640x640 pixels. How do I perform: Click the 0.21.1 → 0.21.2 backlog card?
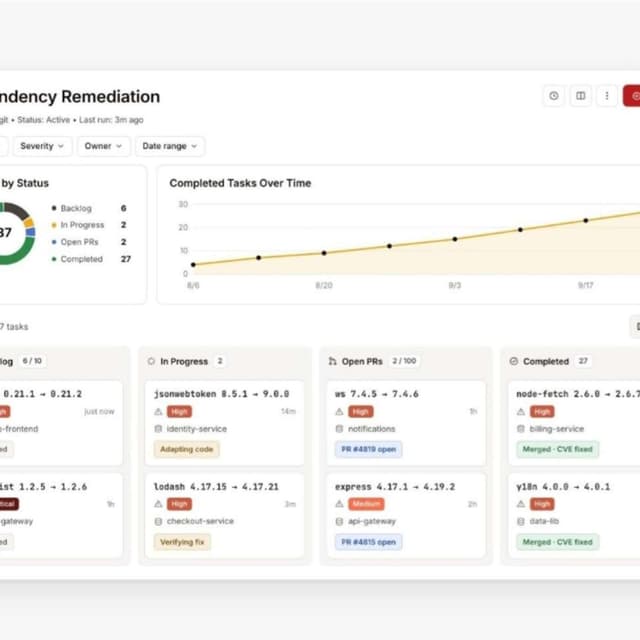[x=61, y=423]
